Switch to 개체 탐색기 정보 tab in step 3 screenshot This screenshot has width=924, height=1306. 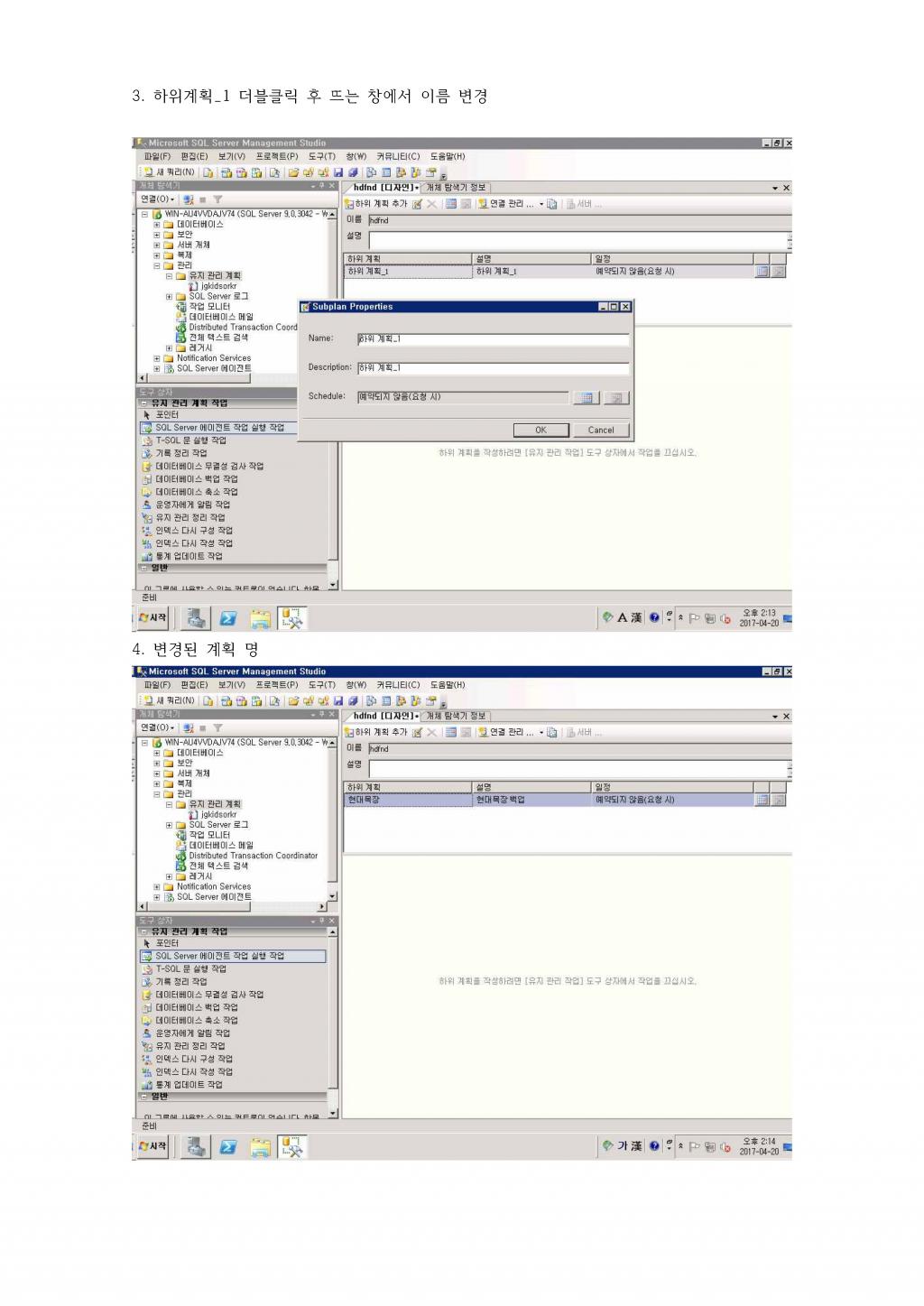[x=457, y=188]
